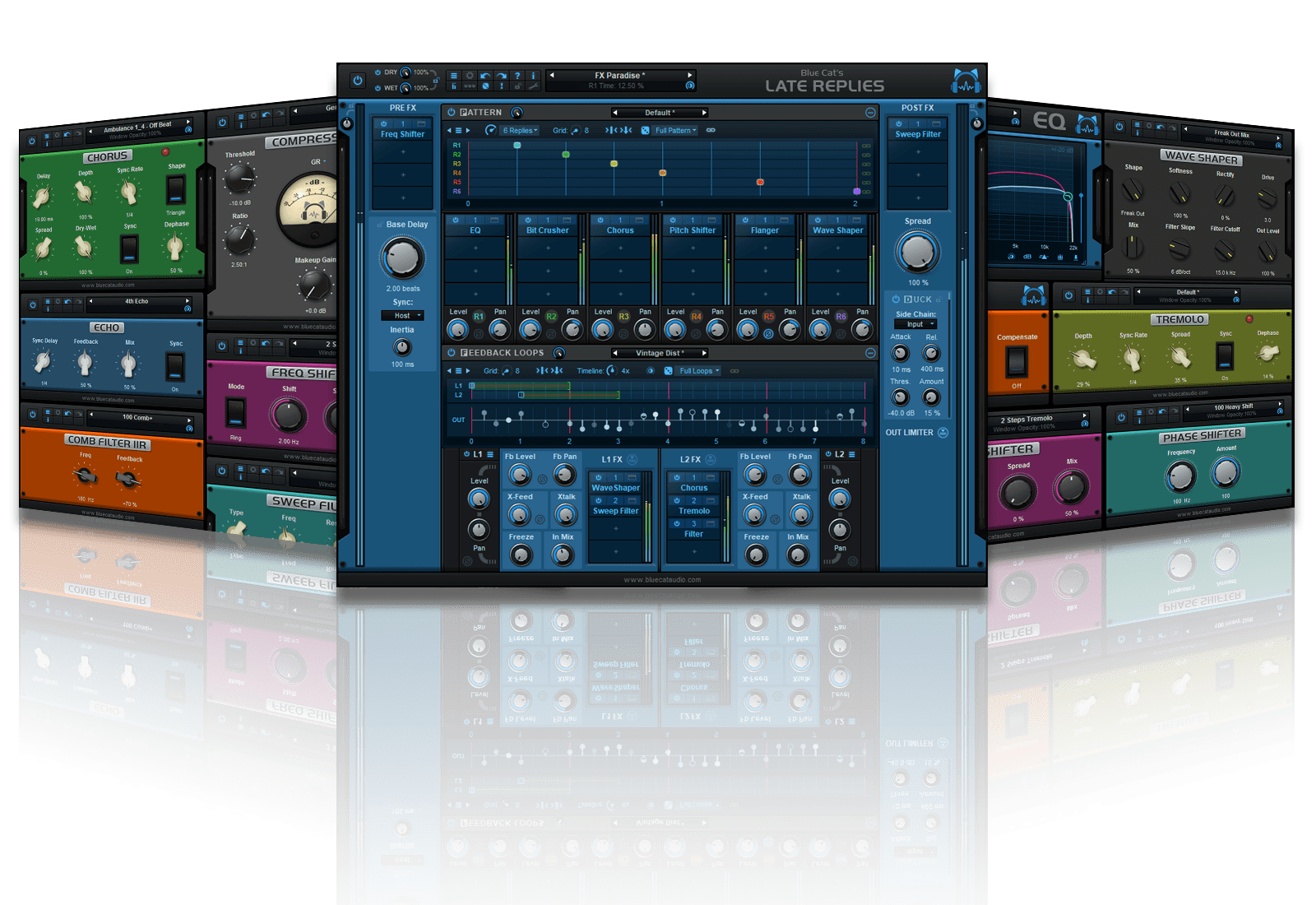This screenshot has width=1316, height=905.
Task: Click the Base Delay knob
Action: tap(402, 258)
